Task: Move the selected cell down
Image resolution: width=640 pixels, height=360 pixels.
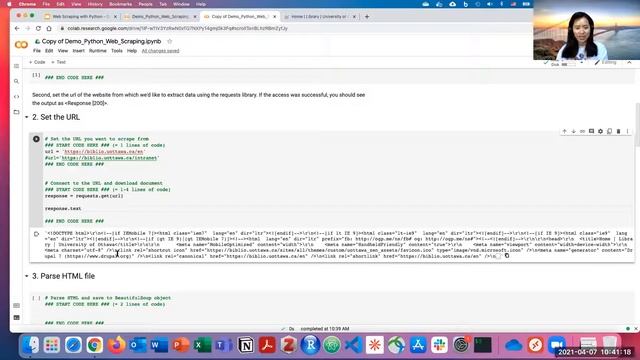Action: point(573,131)
